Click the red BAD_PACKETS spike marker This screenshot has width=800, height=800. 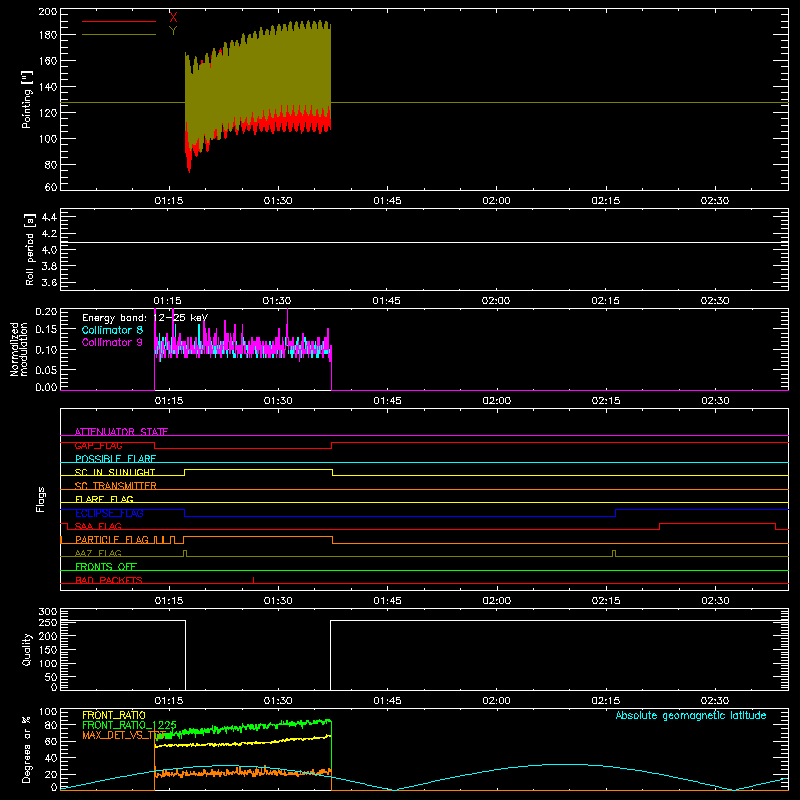tap(254, 580)
